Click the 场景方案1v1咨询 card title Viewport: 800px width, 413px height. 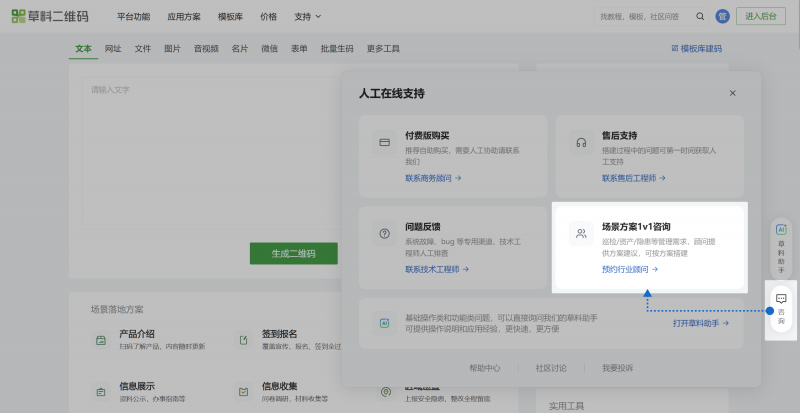636,227
